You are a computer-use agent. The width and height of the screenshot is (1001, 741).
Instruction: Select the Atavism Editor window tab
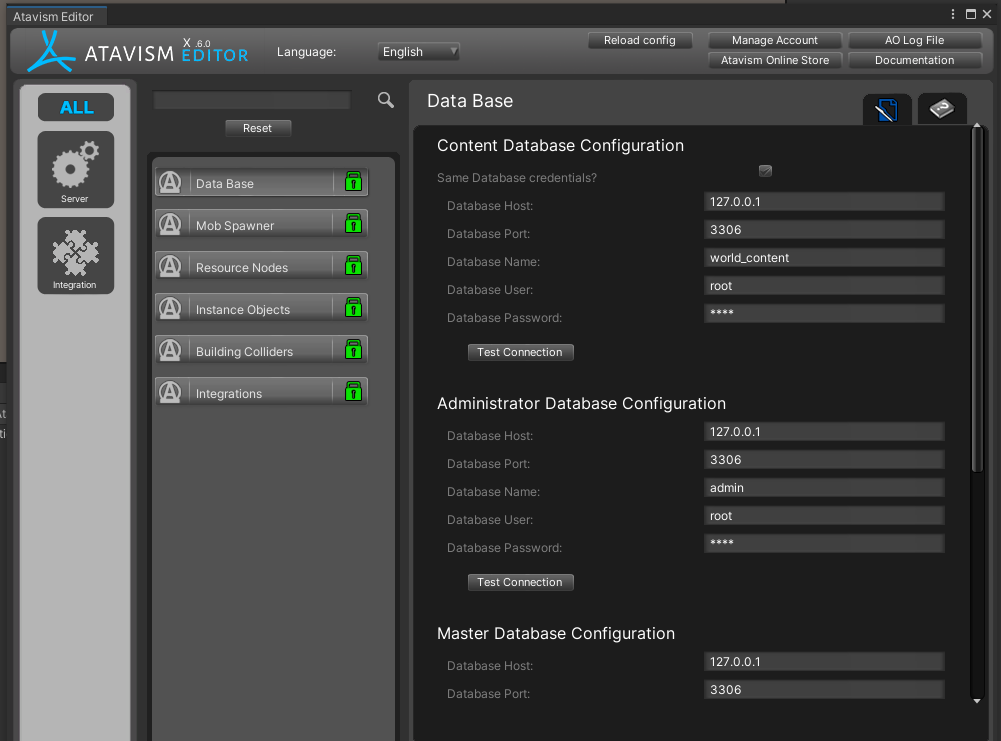pos(53,16)
